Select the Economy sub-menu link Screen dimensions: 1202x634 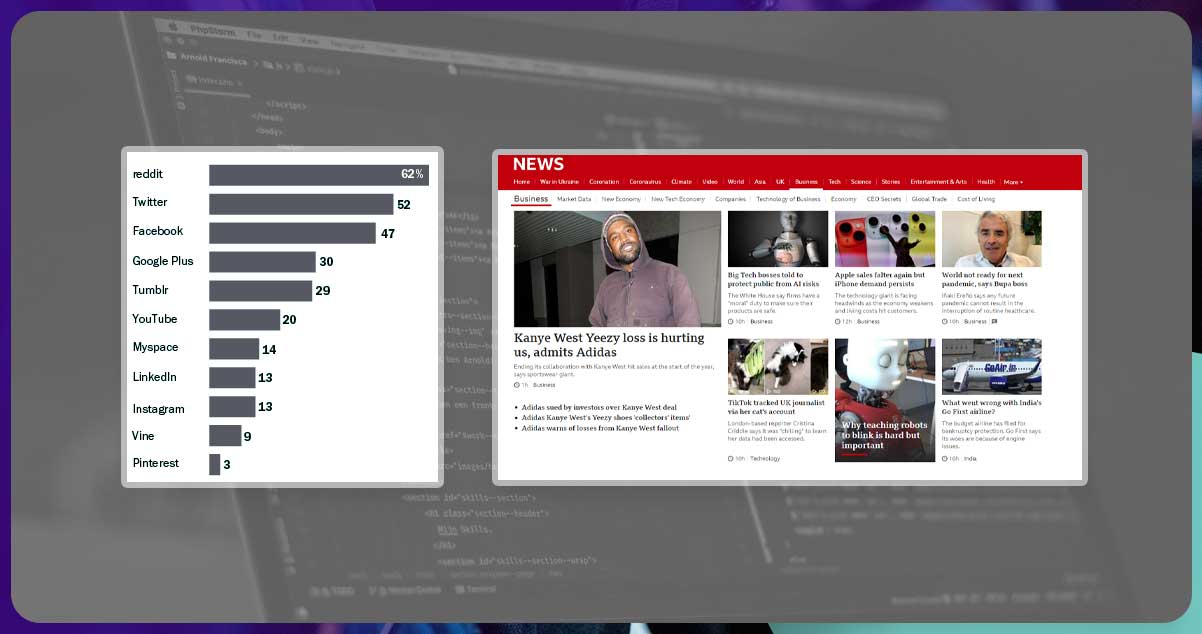tap(843, 199)
